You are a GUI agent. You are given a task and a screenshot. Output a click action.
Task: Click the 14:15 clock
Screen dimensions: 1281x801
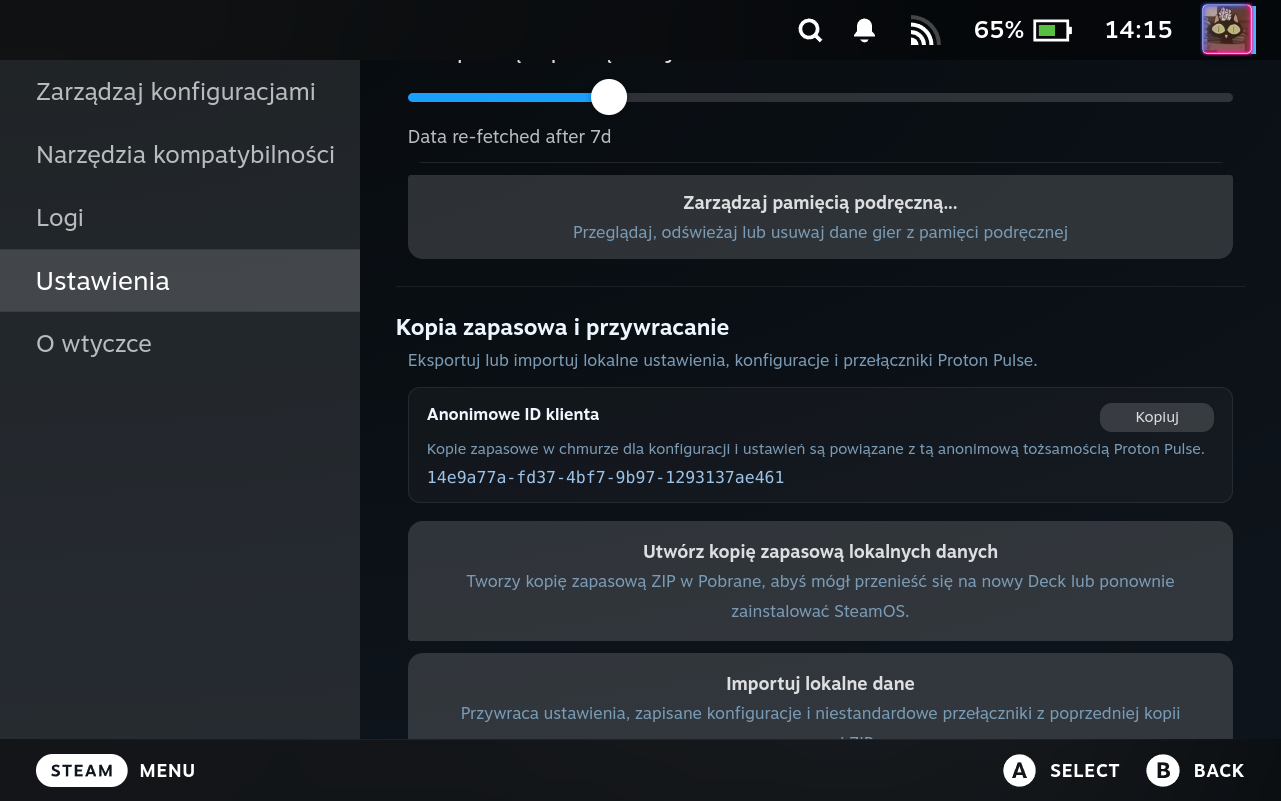(x=1138, y=30)
